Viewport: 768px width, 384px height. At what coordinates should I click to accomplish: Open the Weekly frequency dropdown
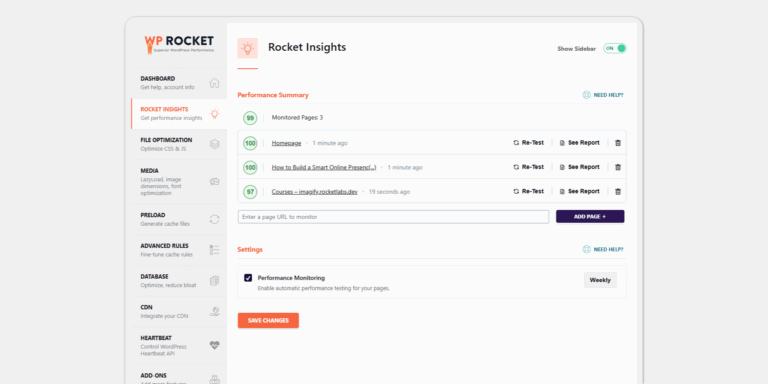point(600,280)
